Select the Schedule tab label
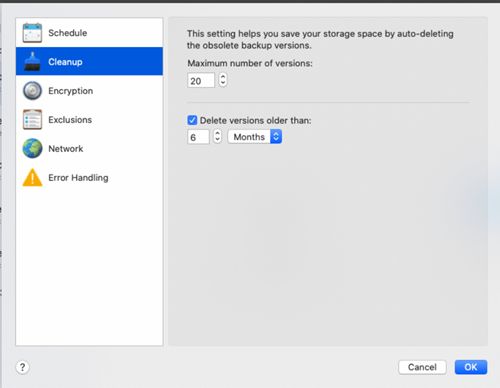The height and width of the screenshot is (388, 500). (x=68, y=33)
